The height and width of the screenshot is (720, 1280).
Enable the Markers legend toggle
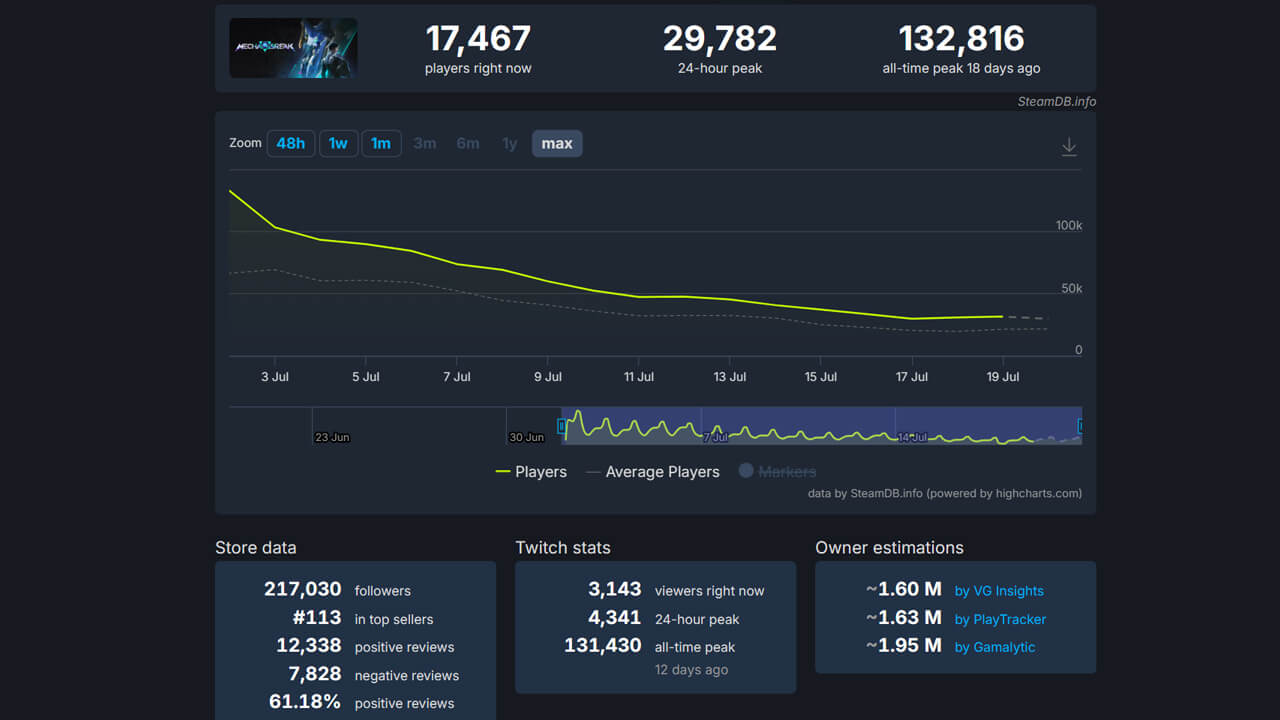(777, 472)
